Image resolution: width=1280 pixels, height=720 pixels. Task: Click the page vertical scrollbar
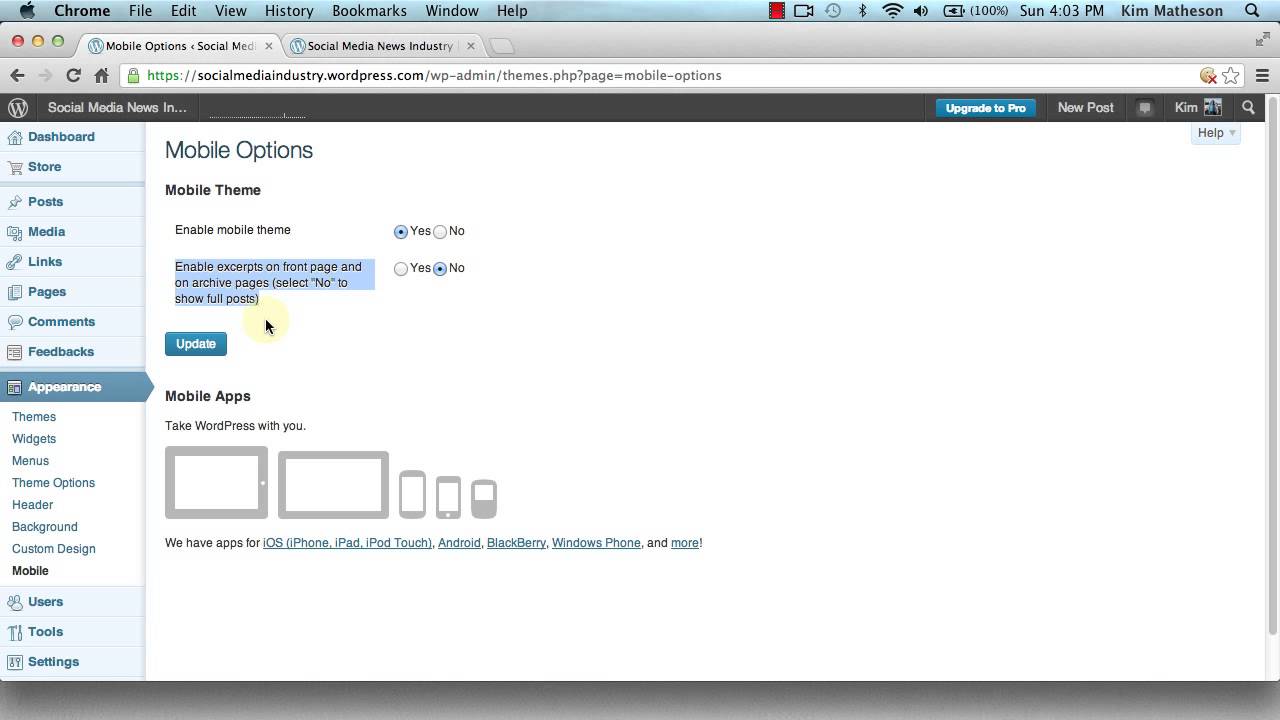coord(1272,365)
